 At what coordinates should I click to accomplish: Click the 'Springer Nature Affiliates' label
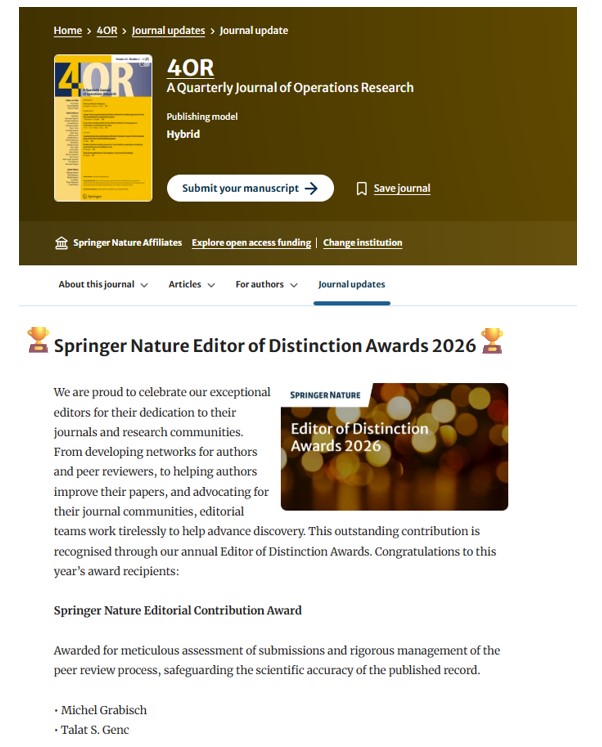tap(128, 242)
